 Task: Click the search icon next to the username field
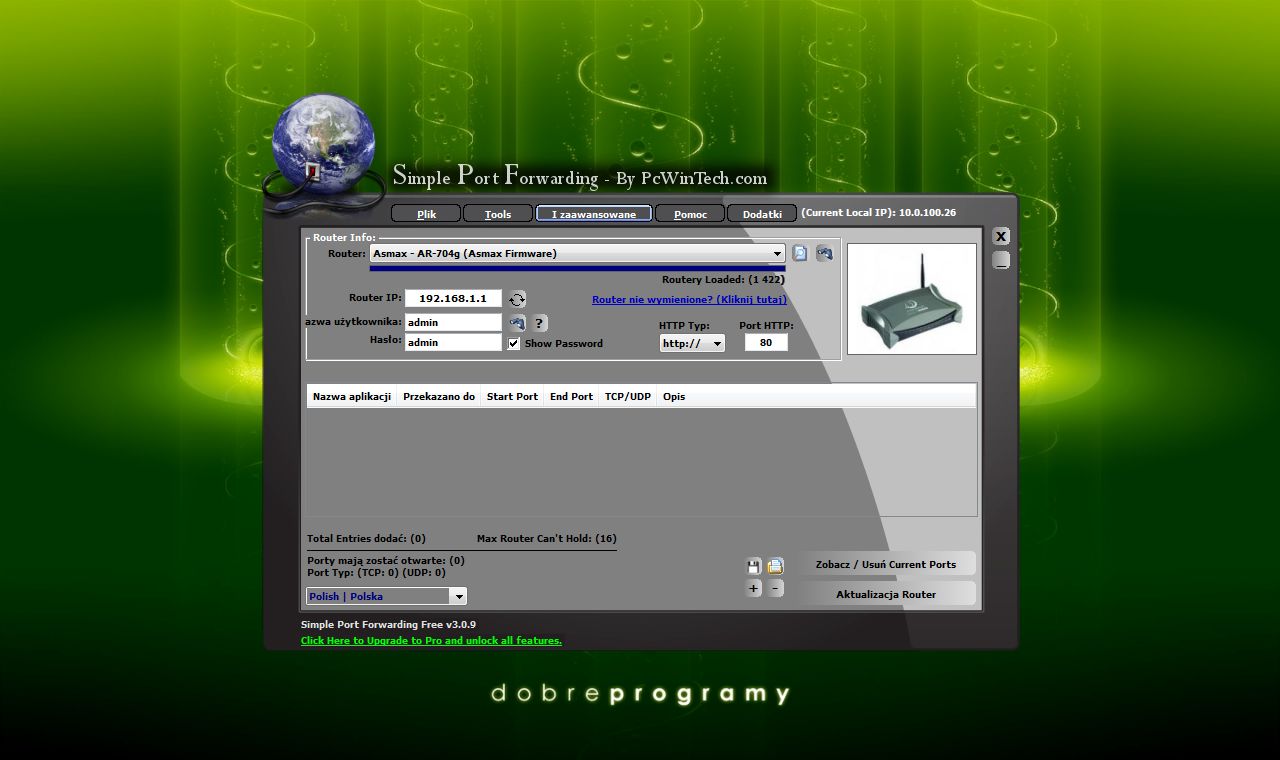[x=517, y=322]
